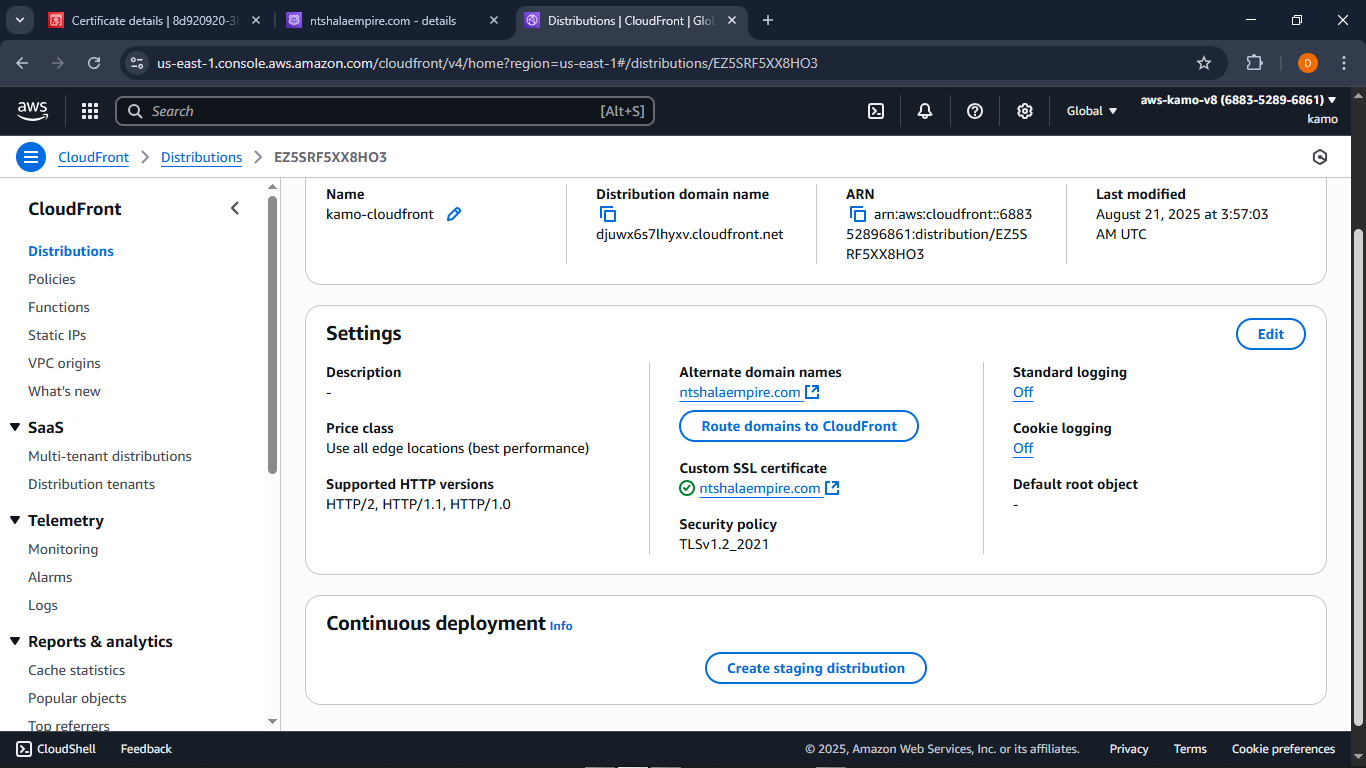Click the Route domains to CloudFront button
The width and height of the screenshot is (1366, 768).
coord(798,426)
